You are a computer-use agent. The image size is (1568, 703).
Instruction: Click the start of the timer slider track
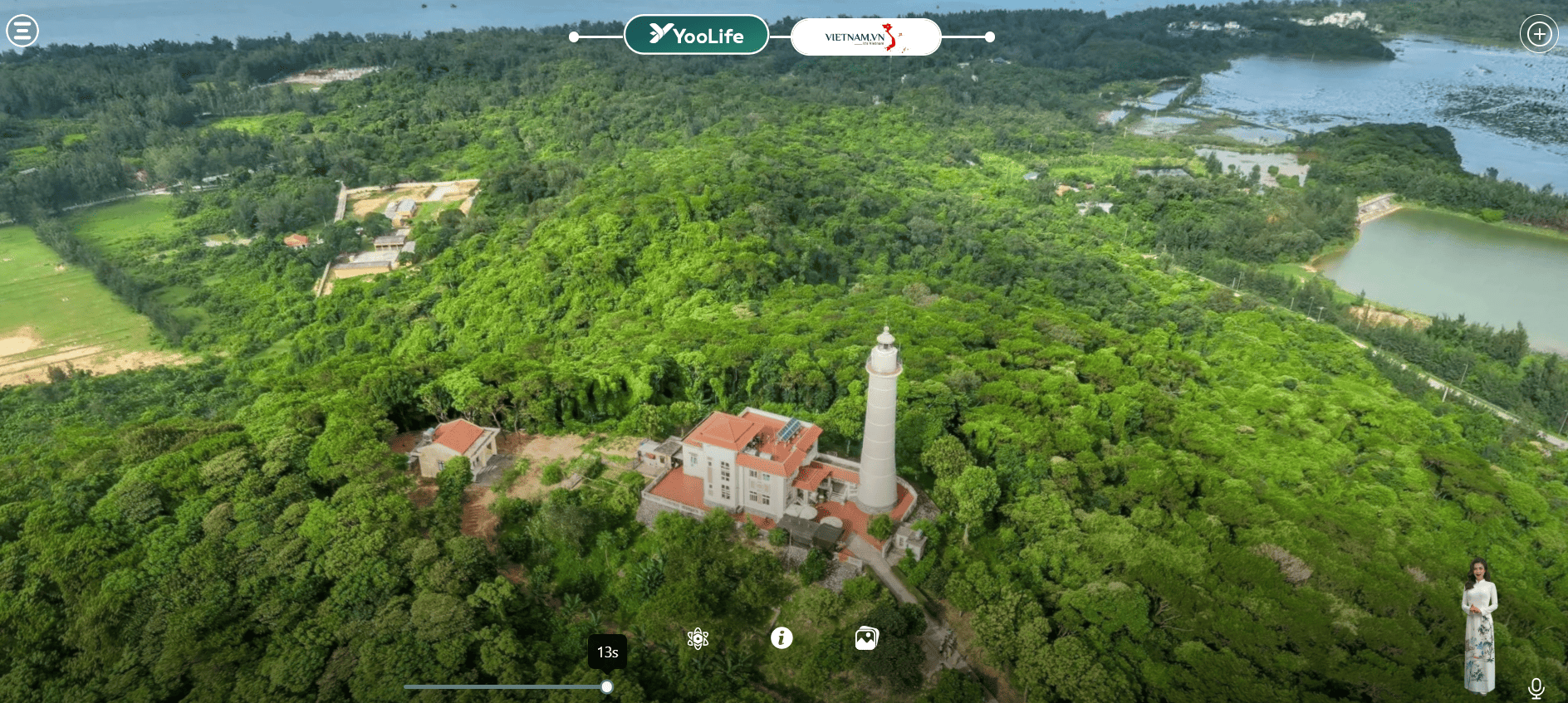click(x=407, y=687)
